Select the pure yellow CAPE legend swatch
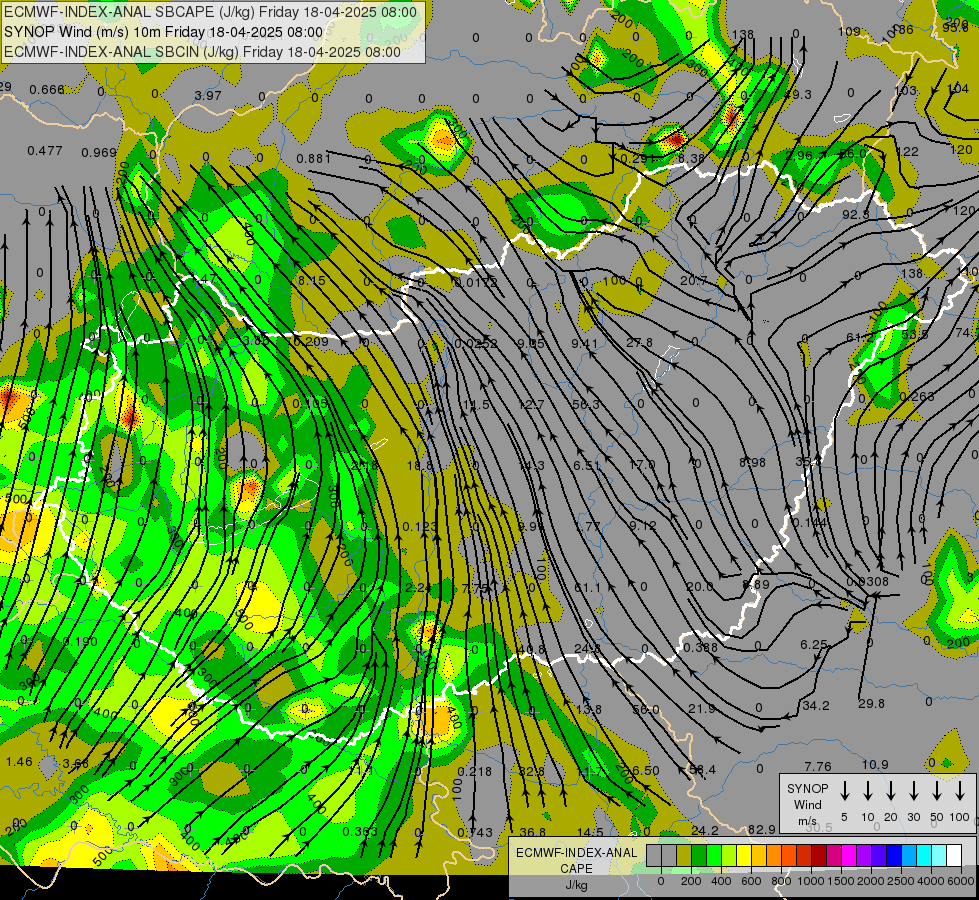 tap(744, 855)
